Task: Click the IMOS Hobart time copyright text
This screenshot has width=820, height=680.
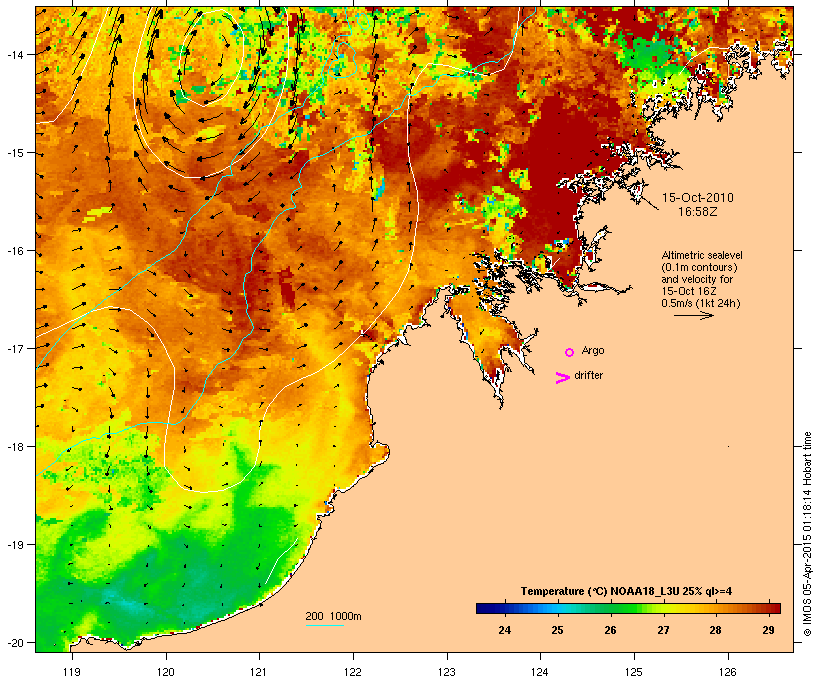Action: (807, 534)
